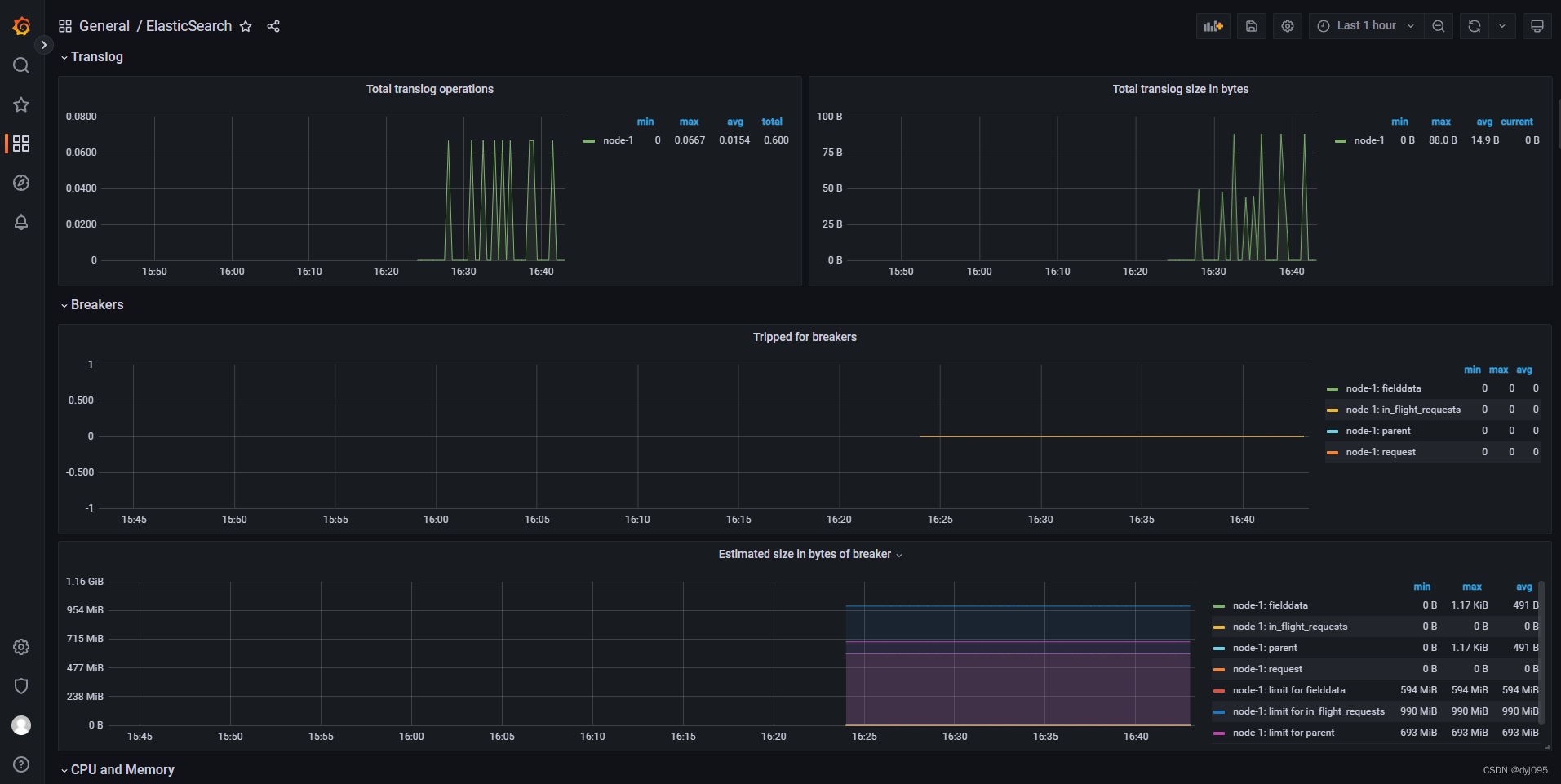1561x784 pixels.
Task: Expand the sidebar with the arrow toggle
Action: click(44, 45)
